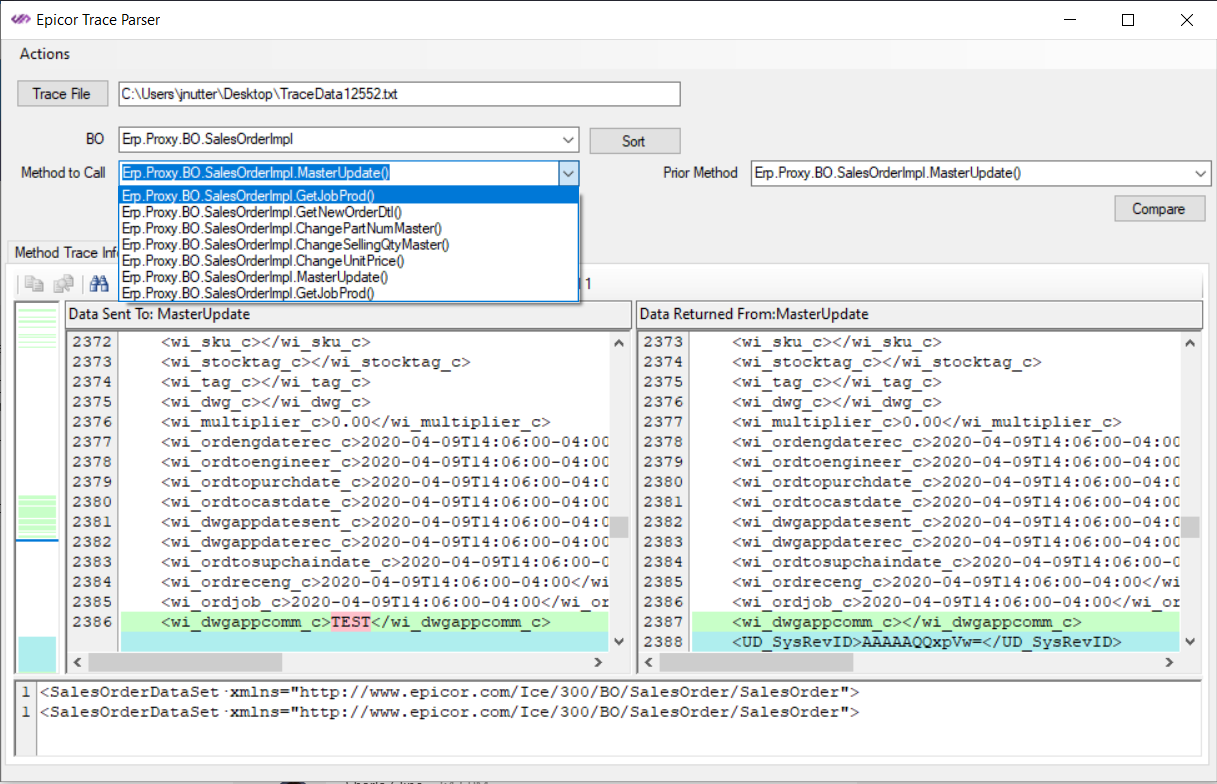Click the diff overview map strip

pyautogui.click(x=37, y=487)
